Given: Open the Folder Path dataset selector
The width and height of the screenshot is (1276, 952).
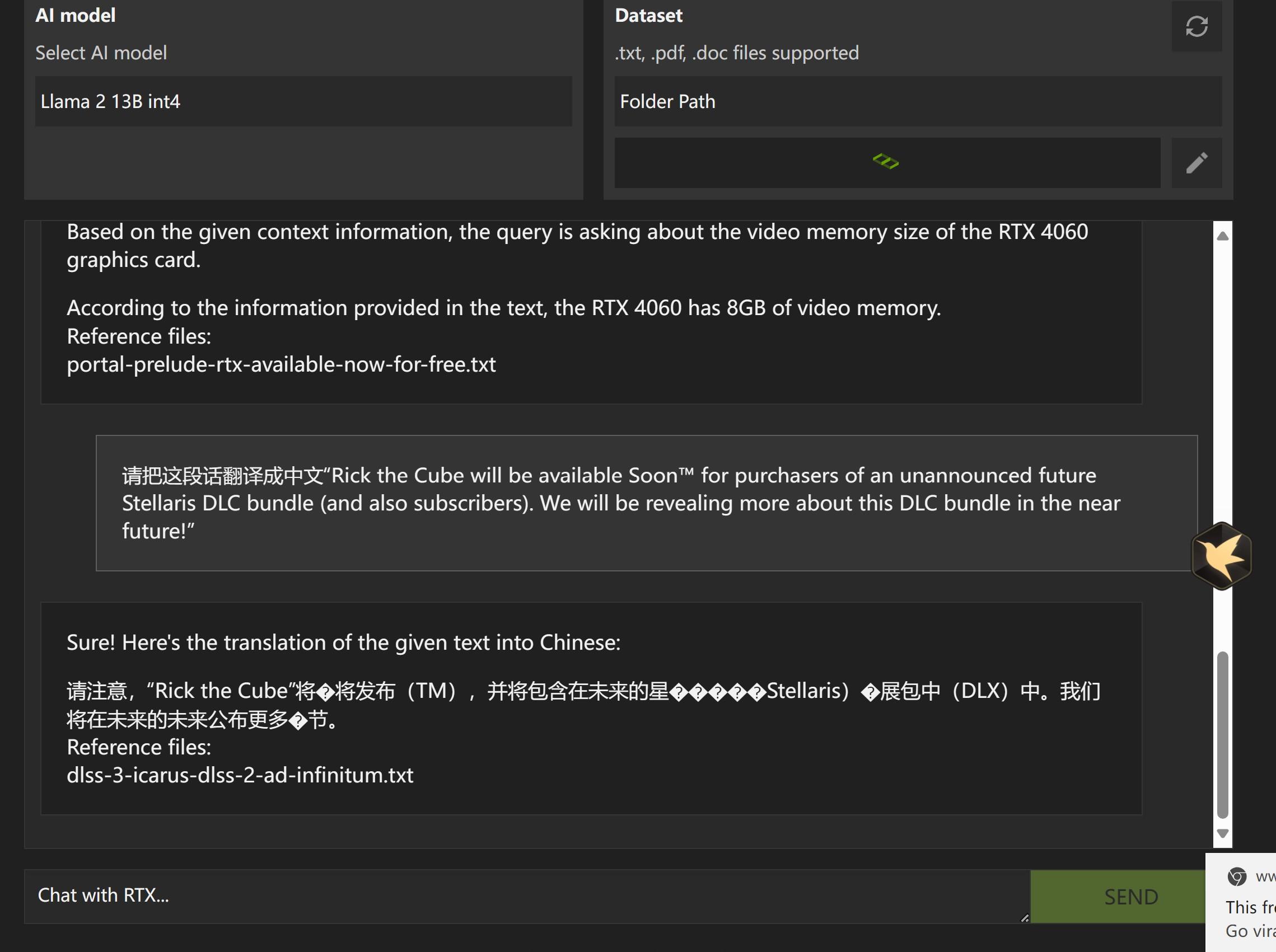Looking at the screenshot, I should [919, 101].
